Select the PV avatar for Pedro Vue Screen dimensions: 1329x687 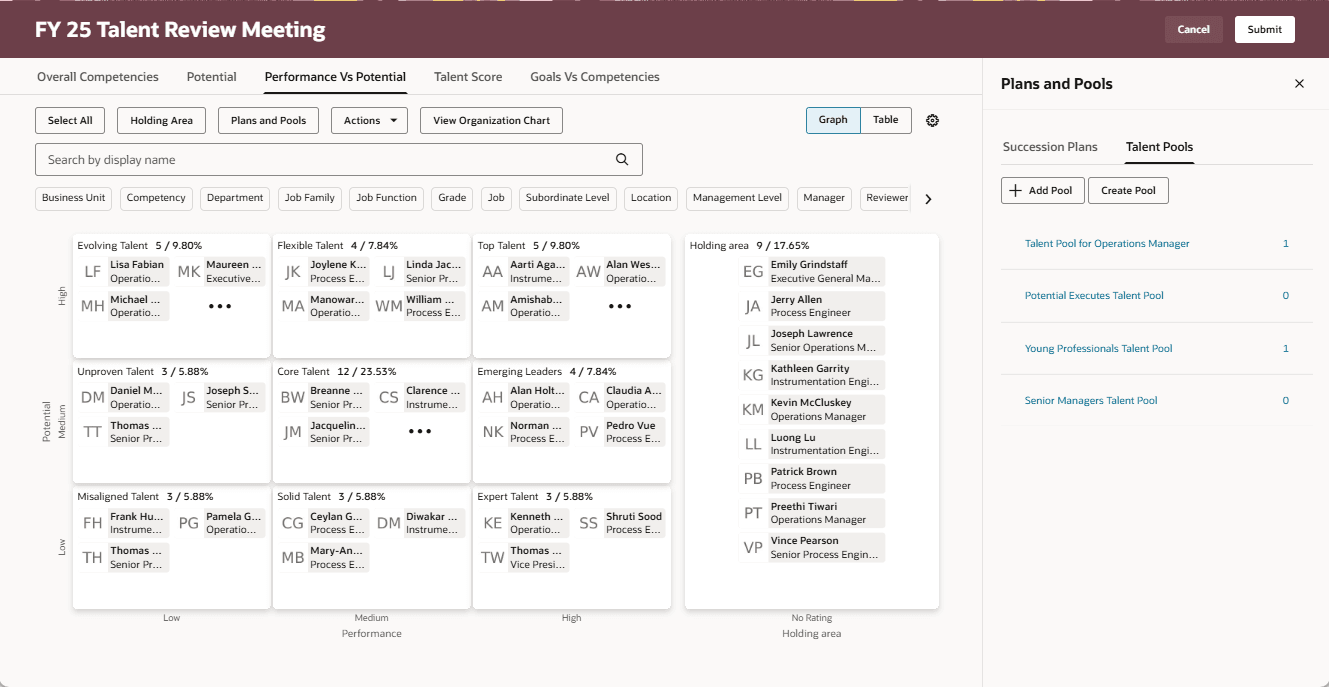pos(589,432)
